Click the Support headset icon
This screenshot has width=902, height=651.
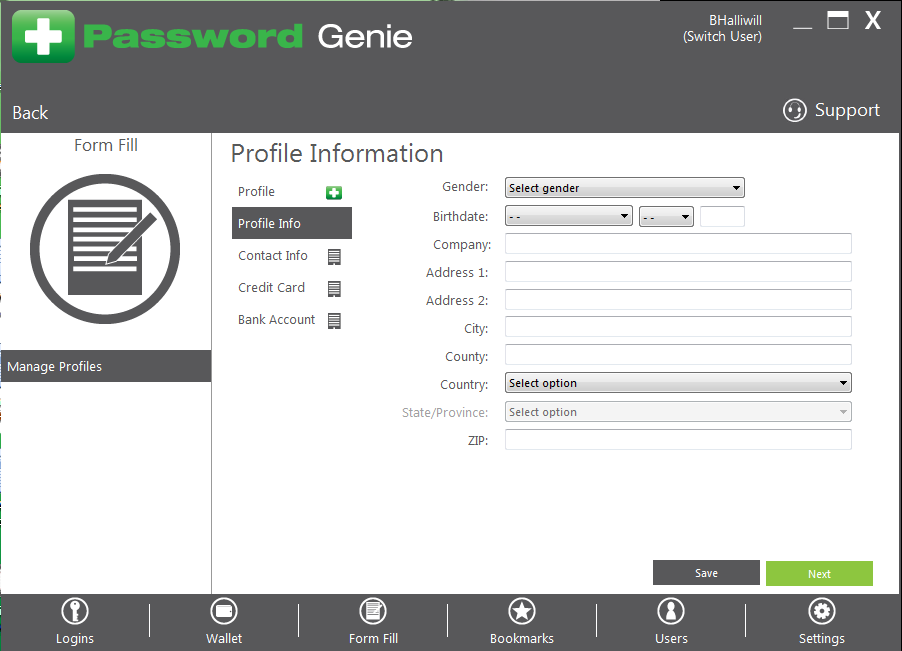[794, 110]
